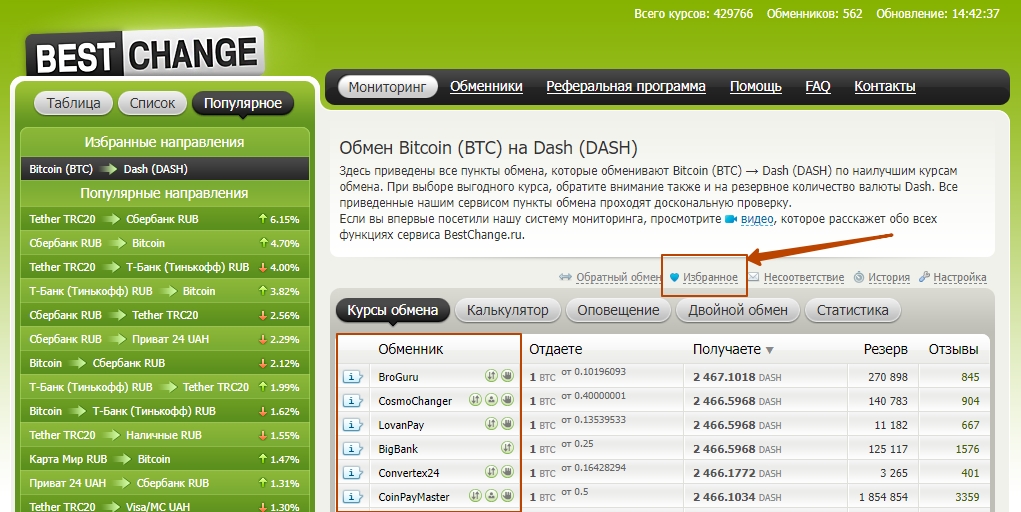Viewport: 1021px width, 512px height.
Task: Open the Калькулятор tab
Action: [x=508, y=310]
